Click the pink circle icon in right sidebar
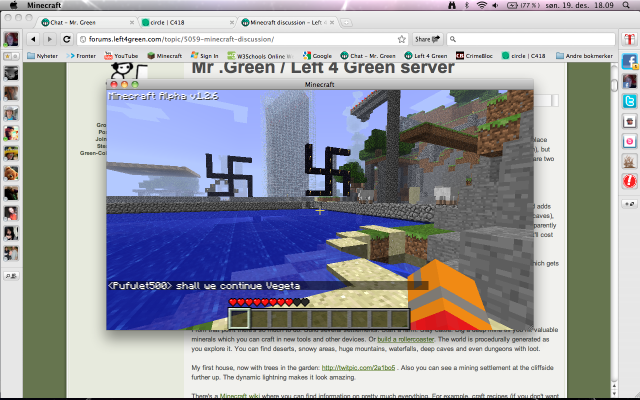This screenshot has width=640, height=400. click(x=629, y=141)
